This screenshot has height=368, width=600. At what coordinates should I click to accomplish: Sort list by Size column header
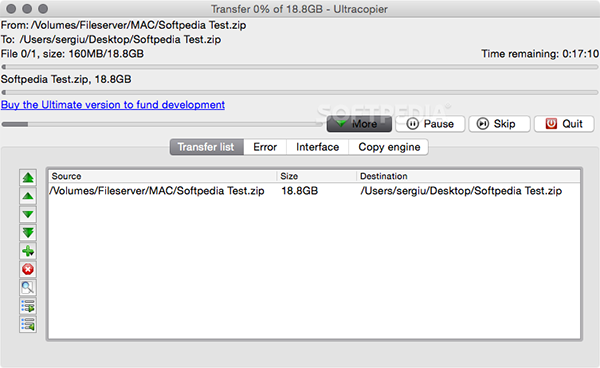point(317,176)
